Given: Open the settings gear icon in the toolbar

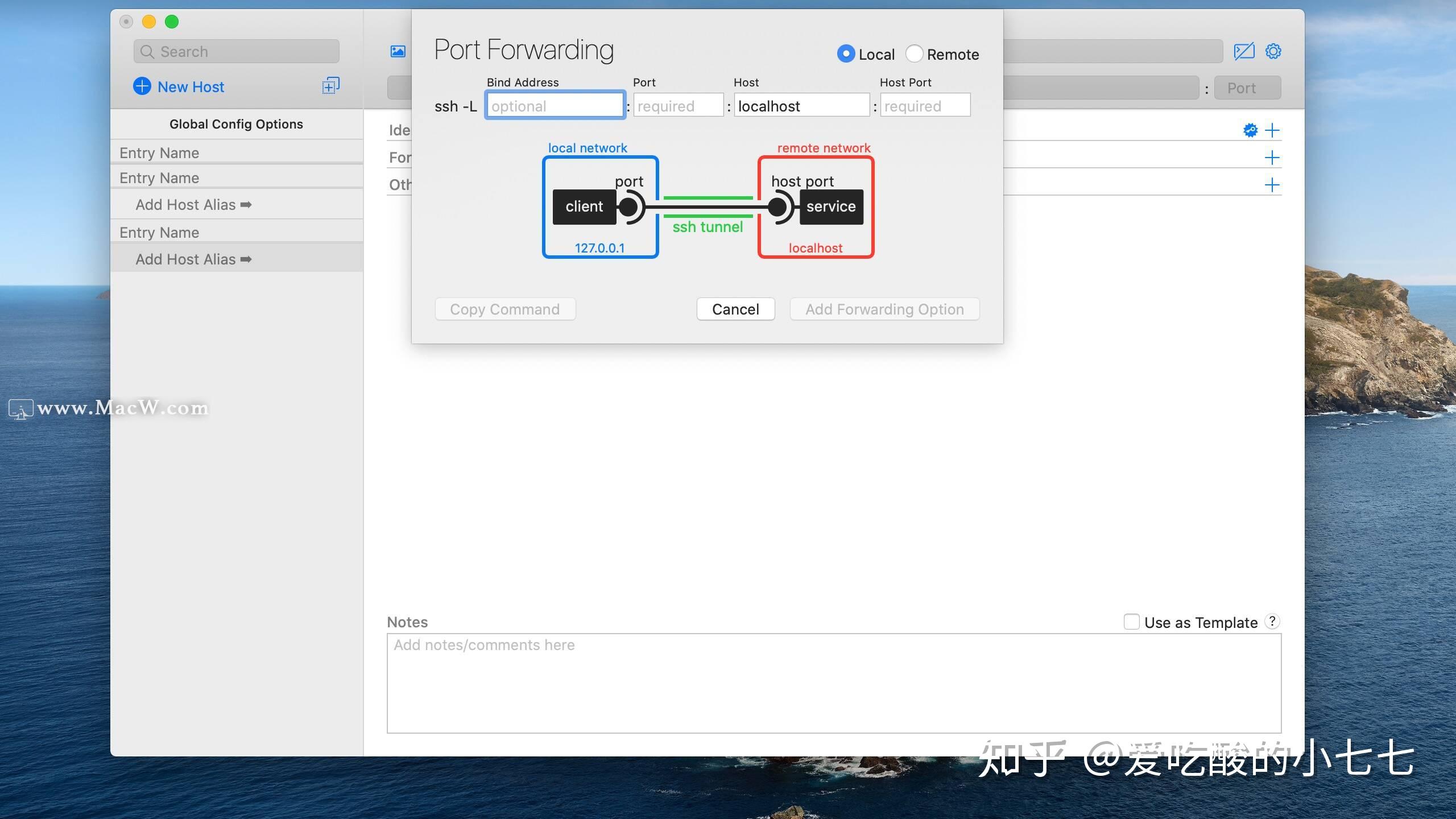Looking at the screenshot, I should [x=1273, y=51].
